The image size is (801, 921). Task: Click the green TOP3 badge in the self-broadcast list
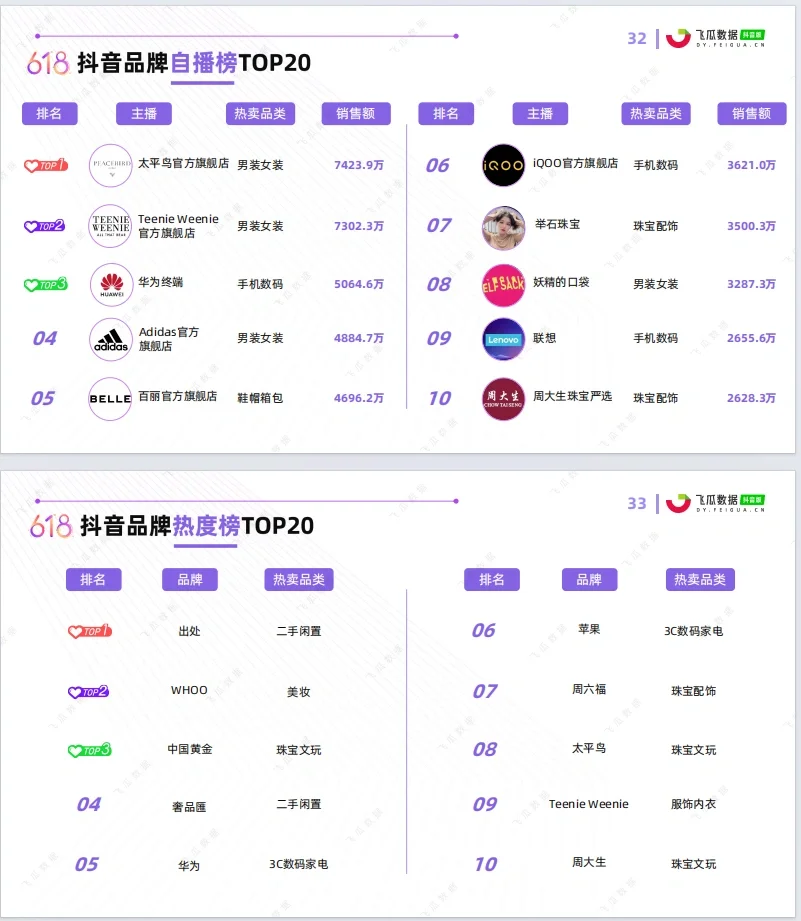(46, 285)
